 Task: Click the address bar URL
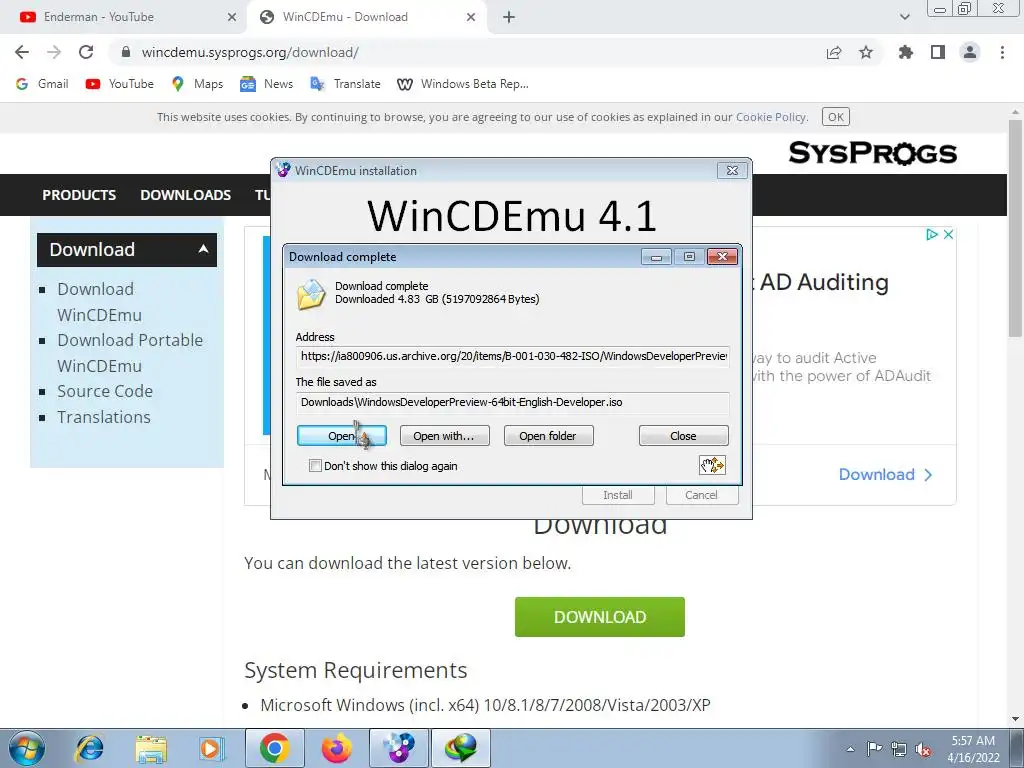[x=249, y=52]
